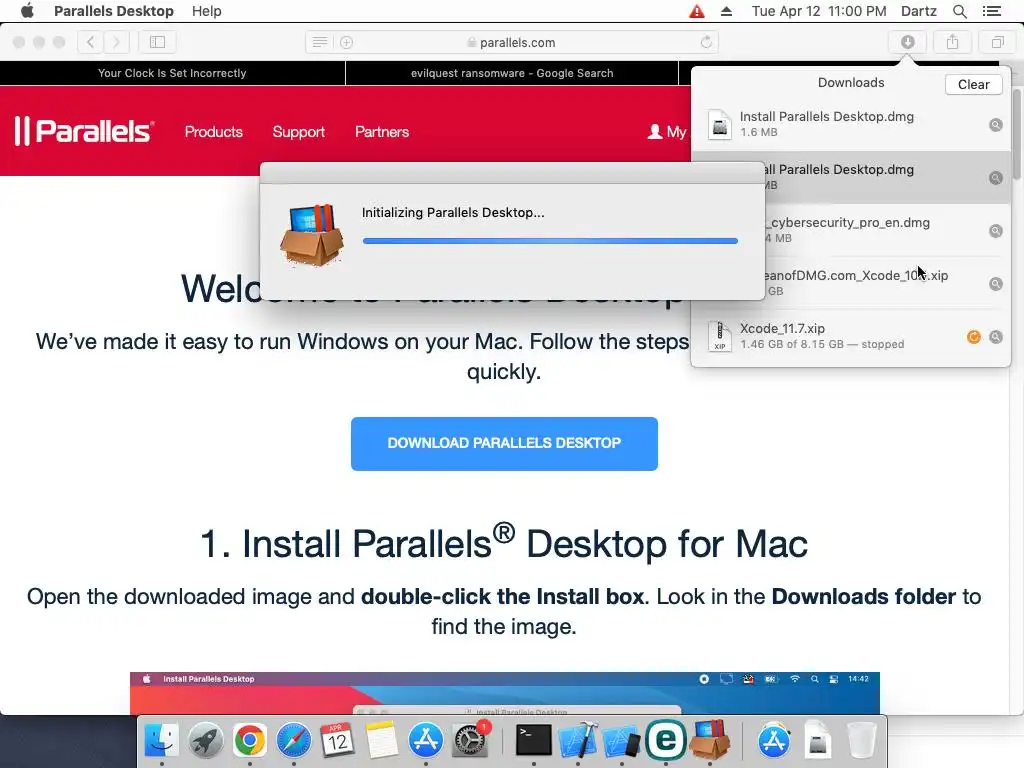Select first 'Install Parallels Desktop.dmg' 1.6 MB download
1024x768 pixels.
pyautogui.click(x=850, y=124)
